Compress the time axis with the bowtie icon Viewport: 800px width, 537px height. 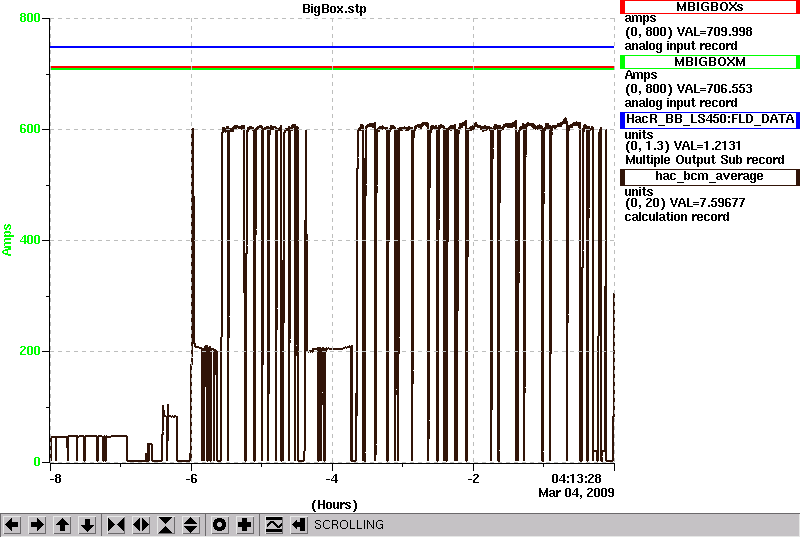pyautogui.click(x=116, y=525)
